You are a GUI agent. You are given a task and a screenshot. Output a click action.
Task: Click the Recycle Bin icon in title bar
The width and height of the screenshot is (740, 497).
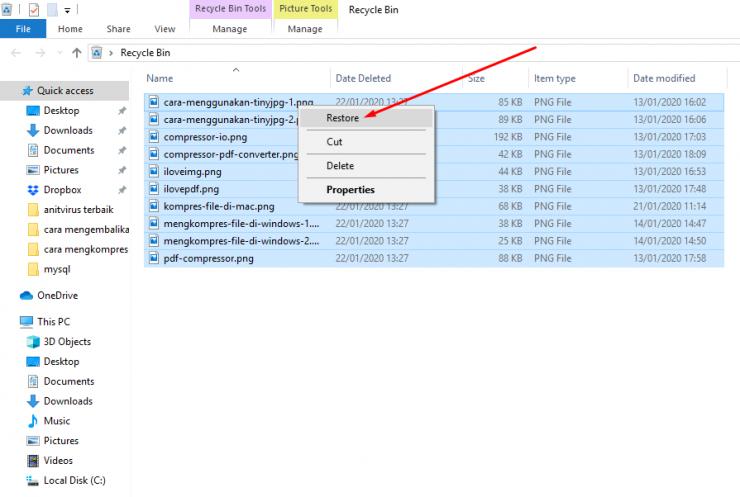click(7, 9)
